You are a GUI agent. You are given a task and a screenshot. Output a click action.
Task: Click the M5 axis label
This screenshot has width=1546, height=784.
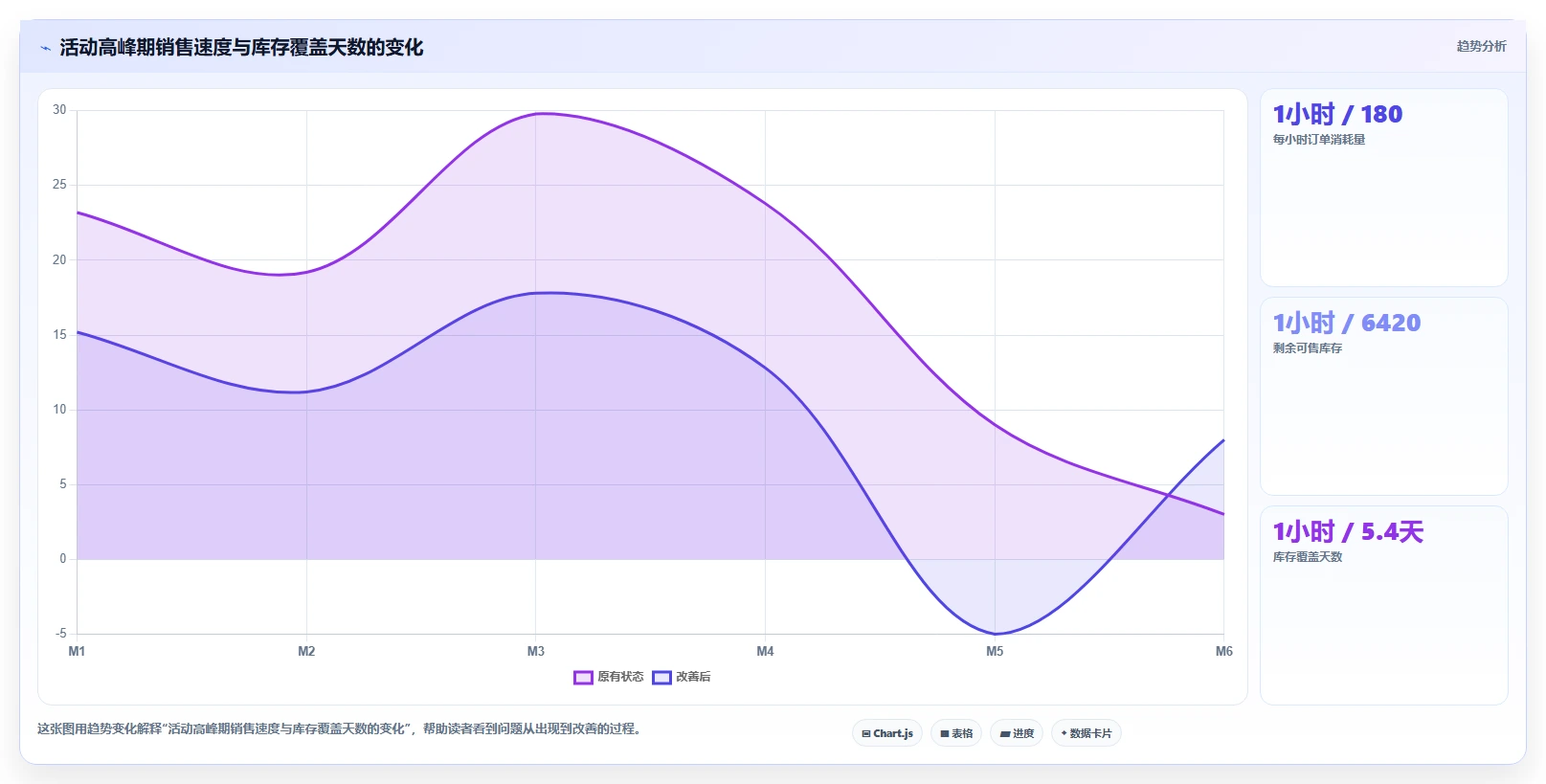pos(995,651)
